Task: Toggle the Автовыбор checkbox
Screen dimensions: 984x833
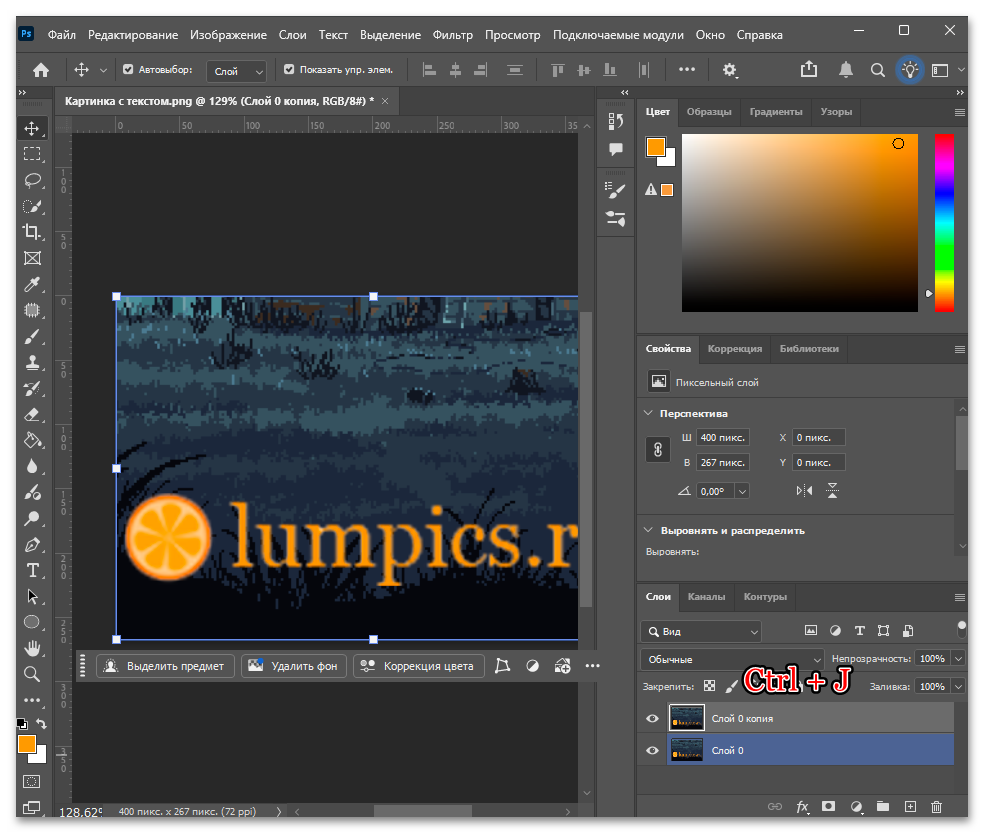Action: 128,70
